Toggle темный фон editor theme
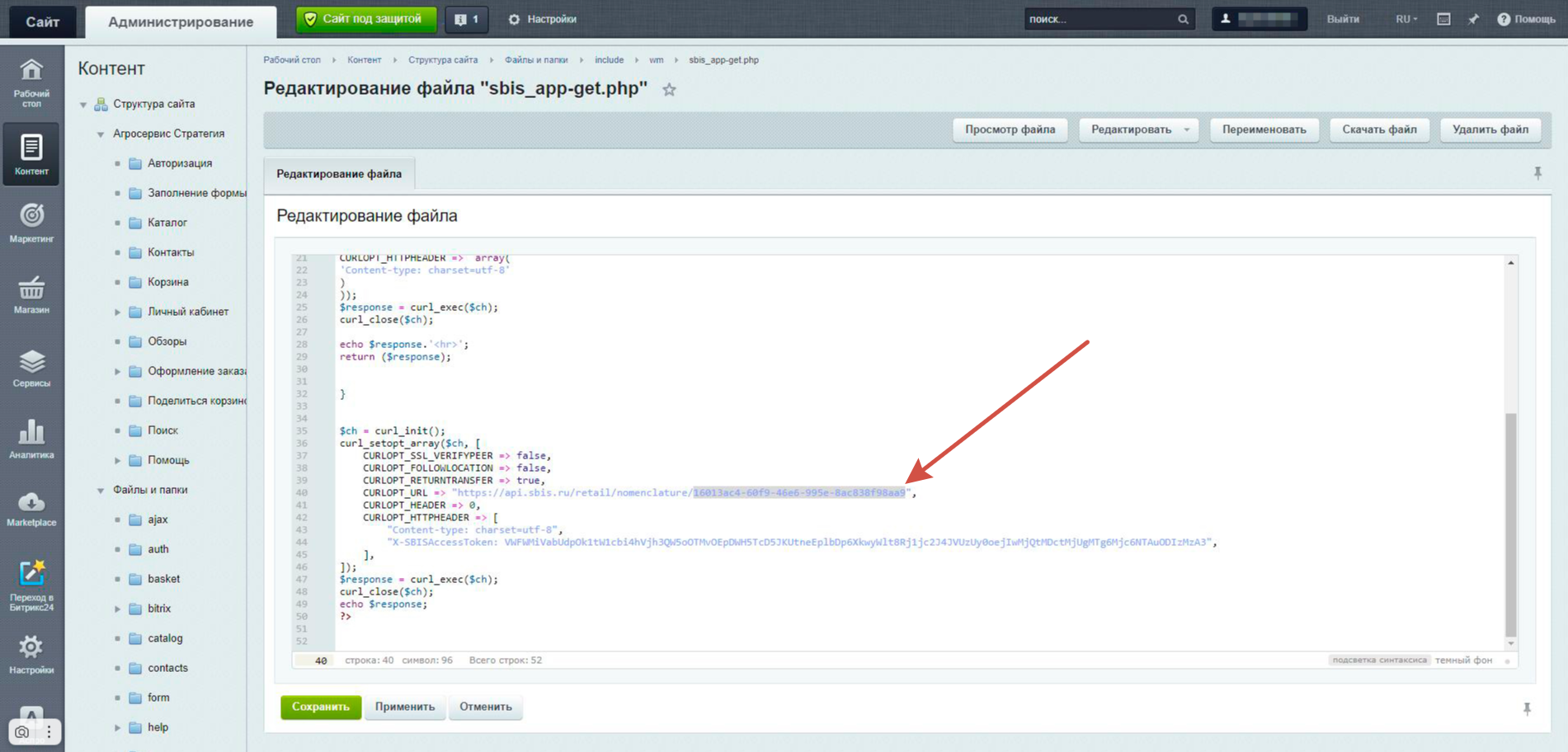Viewport: 1568px width, 752px height. click(x=1463, y=660)
